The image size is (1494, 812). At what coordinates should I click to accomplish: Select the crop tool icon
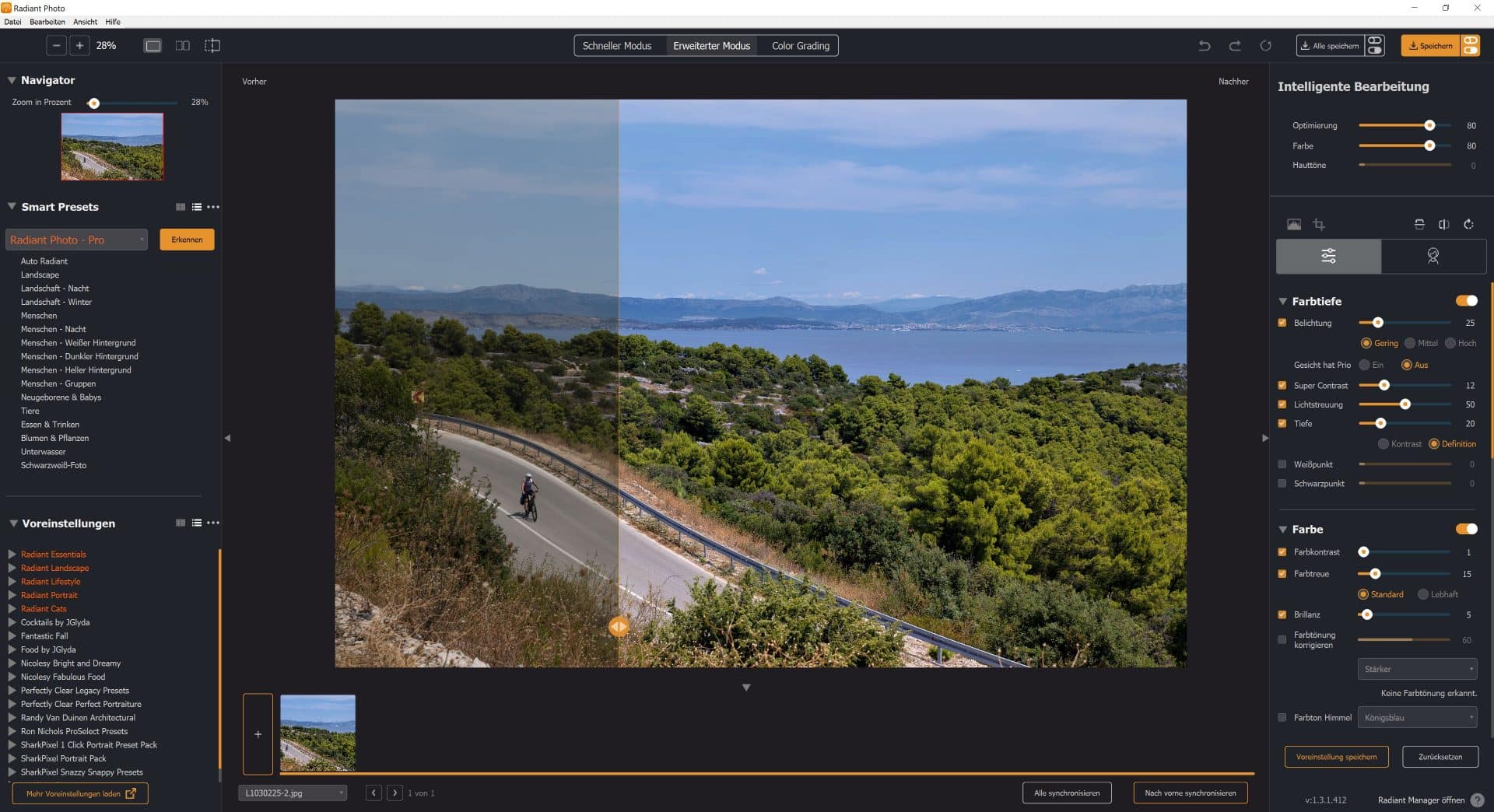click(x=1319, y=225)
